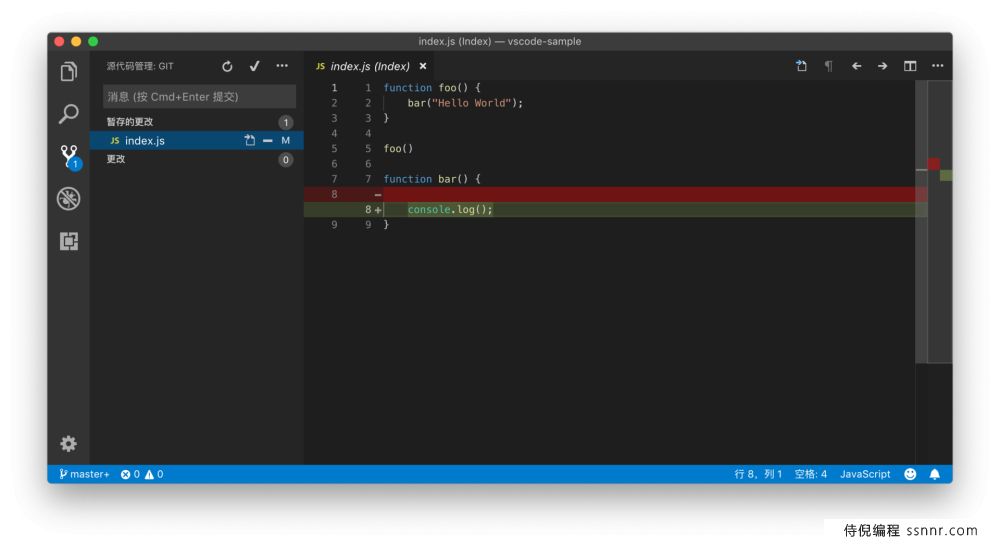The height and width of the screenshot is (546, 1000).
Task: Open more actions in source control panel
Action: (282, 66)
